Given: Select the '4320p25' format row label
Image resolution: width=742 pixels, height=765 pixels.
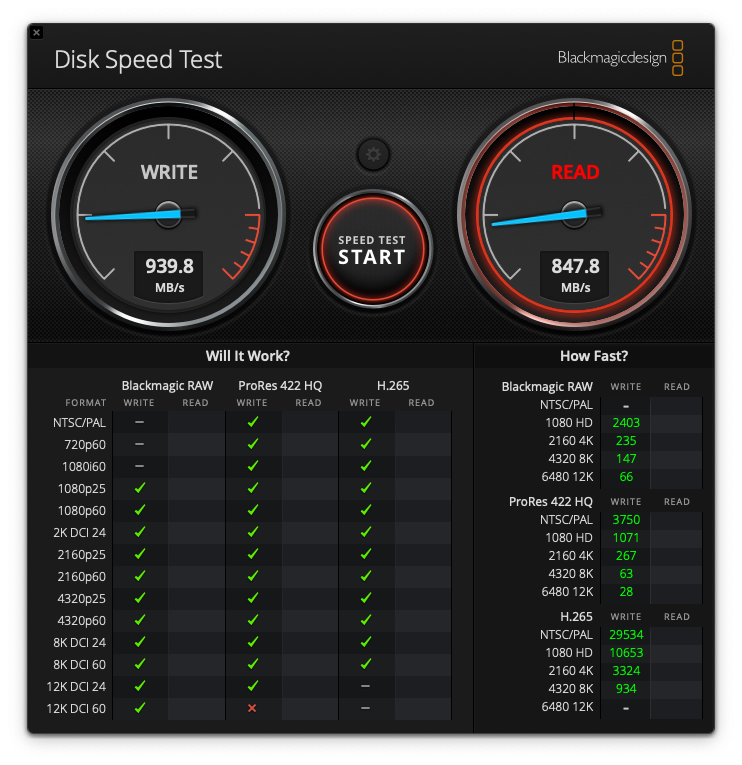Looking at the screenshot, I should (81, 599).
